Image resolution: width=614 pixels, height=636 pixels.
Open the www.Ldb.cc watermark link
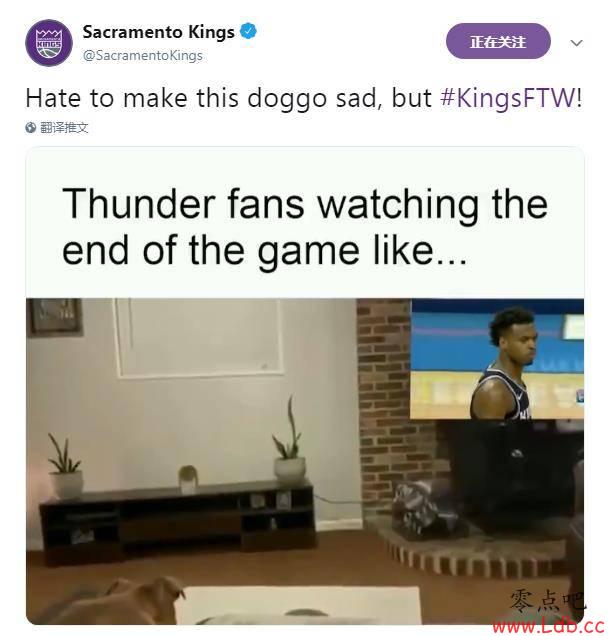click(548, 626)
